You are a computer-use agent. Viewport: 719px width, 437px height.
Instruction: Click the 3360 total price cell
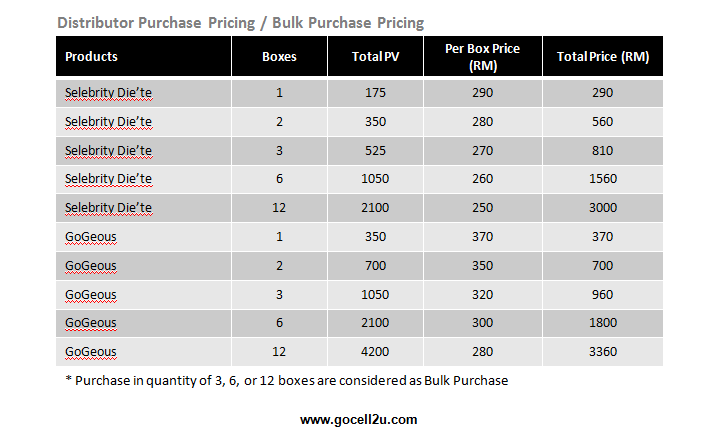point(603,352)
